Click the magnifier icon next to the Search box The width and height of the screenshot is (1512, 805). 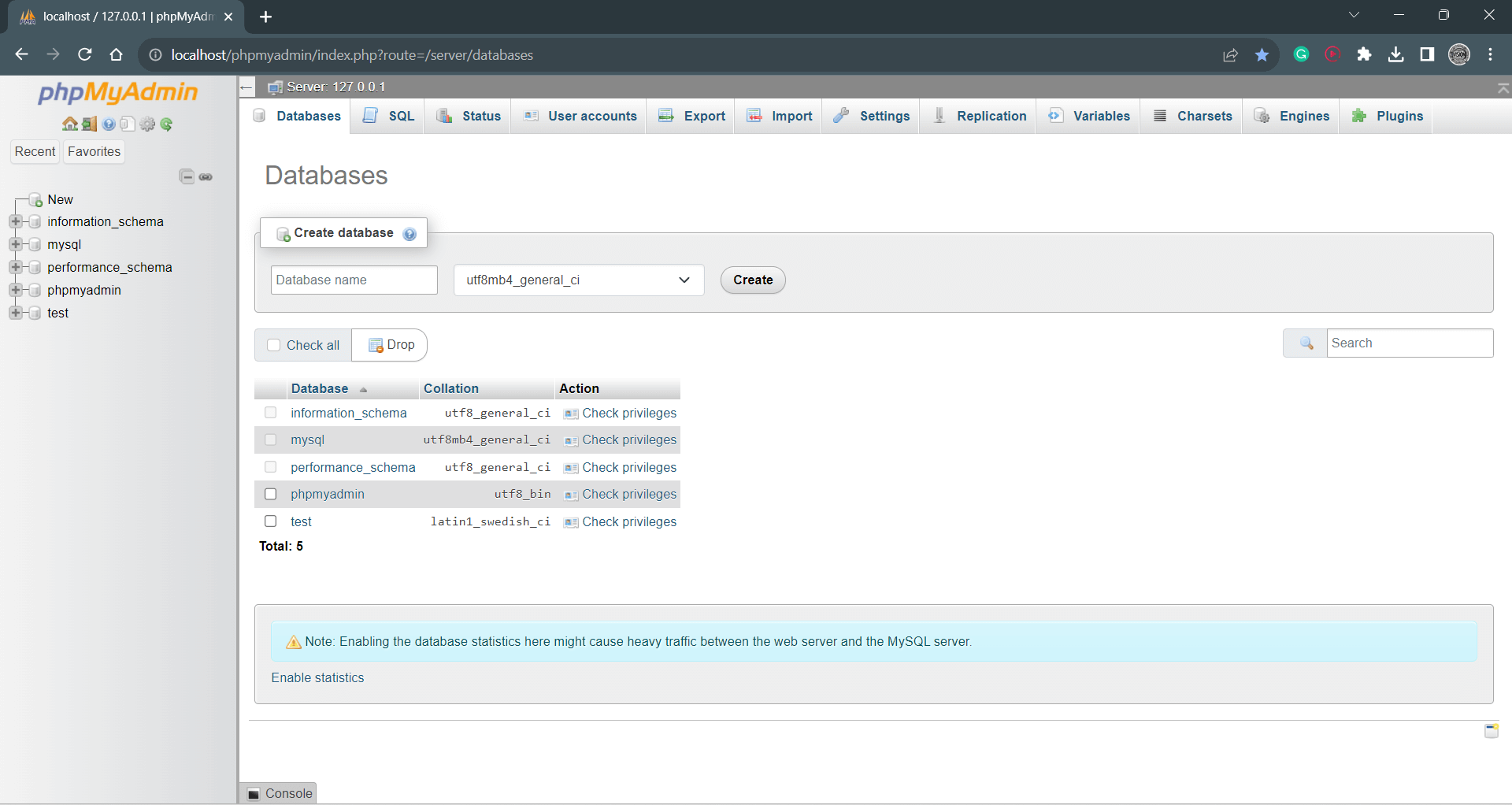1306,343
